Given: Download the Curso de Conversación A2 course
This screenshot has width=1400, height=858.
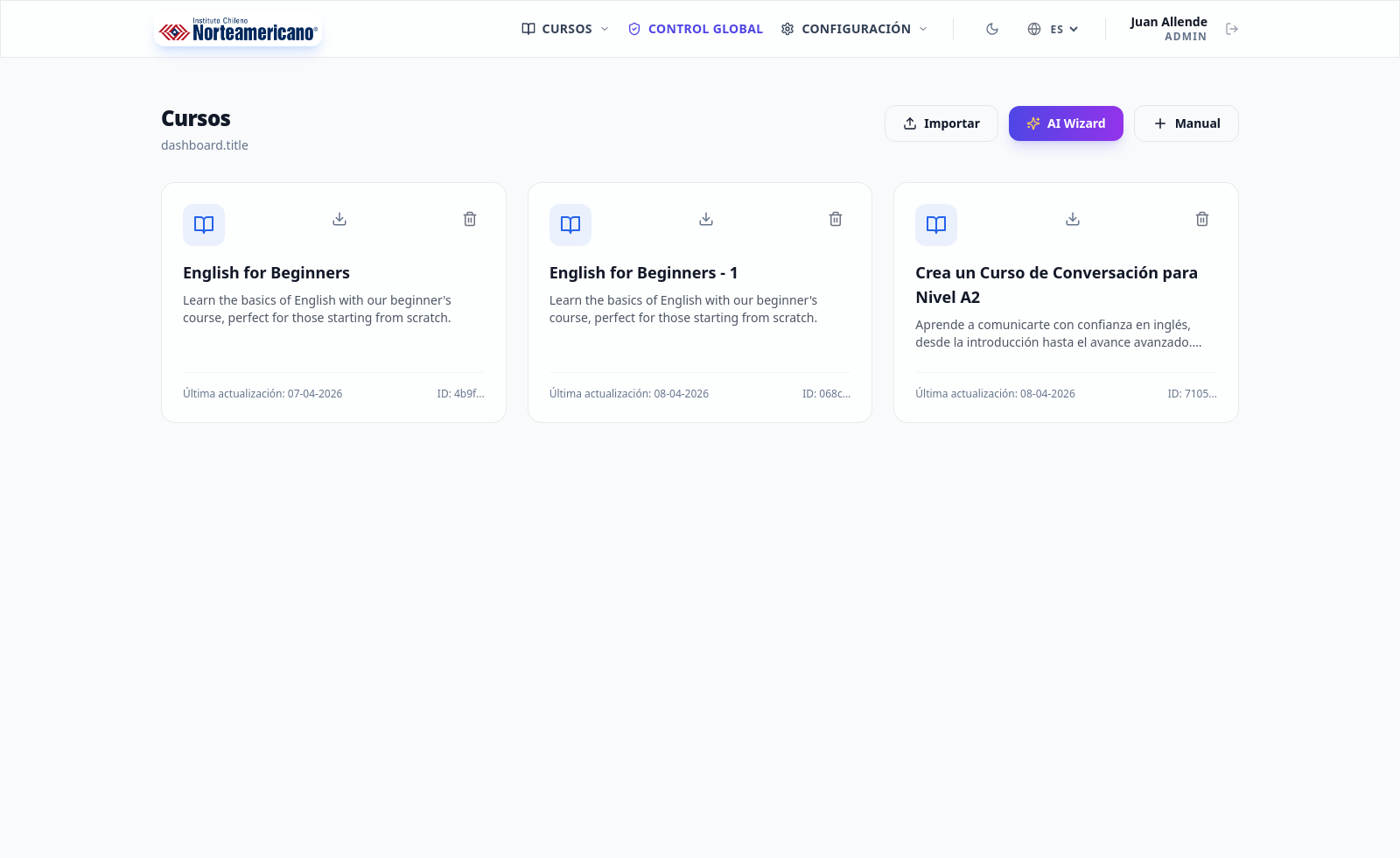Looking at the screenshot, I should pyautogui.click(x=1073, y=219).
